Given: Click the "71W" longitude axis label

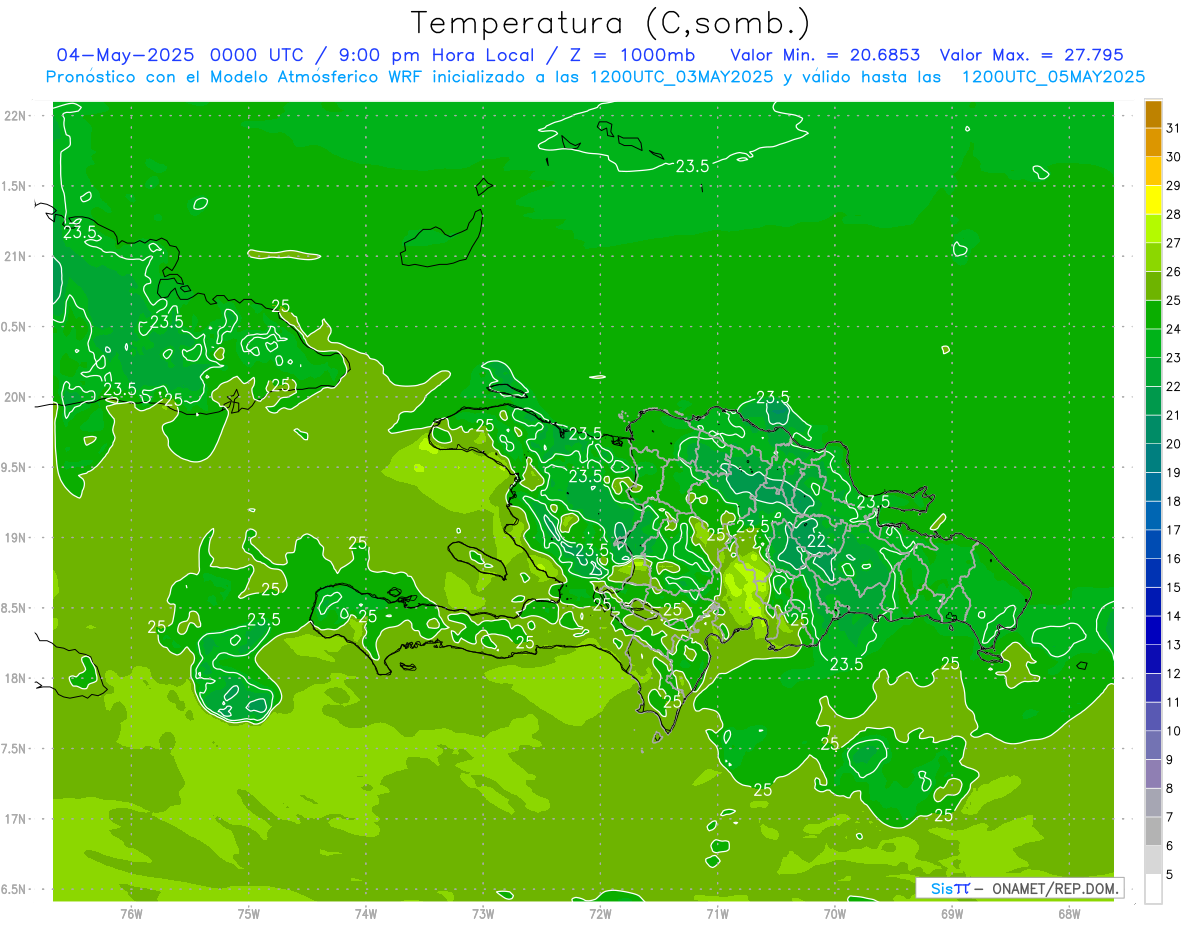Looking at the screenshot, I should (717, 913).
